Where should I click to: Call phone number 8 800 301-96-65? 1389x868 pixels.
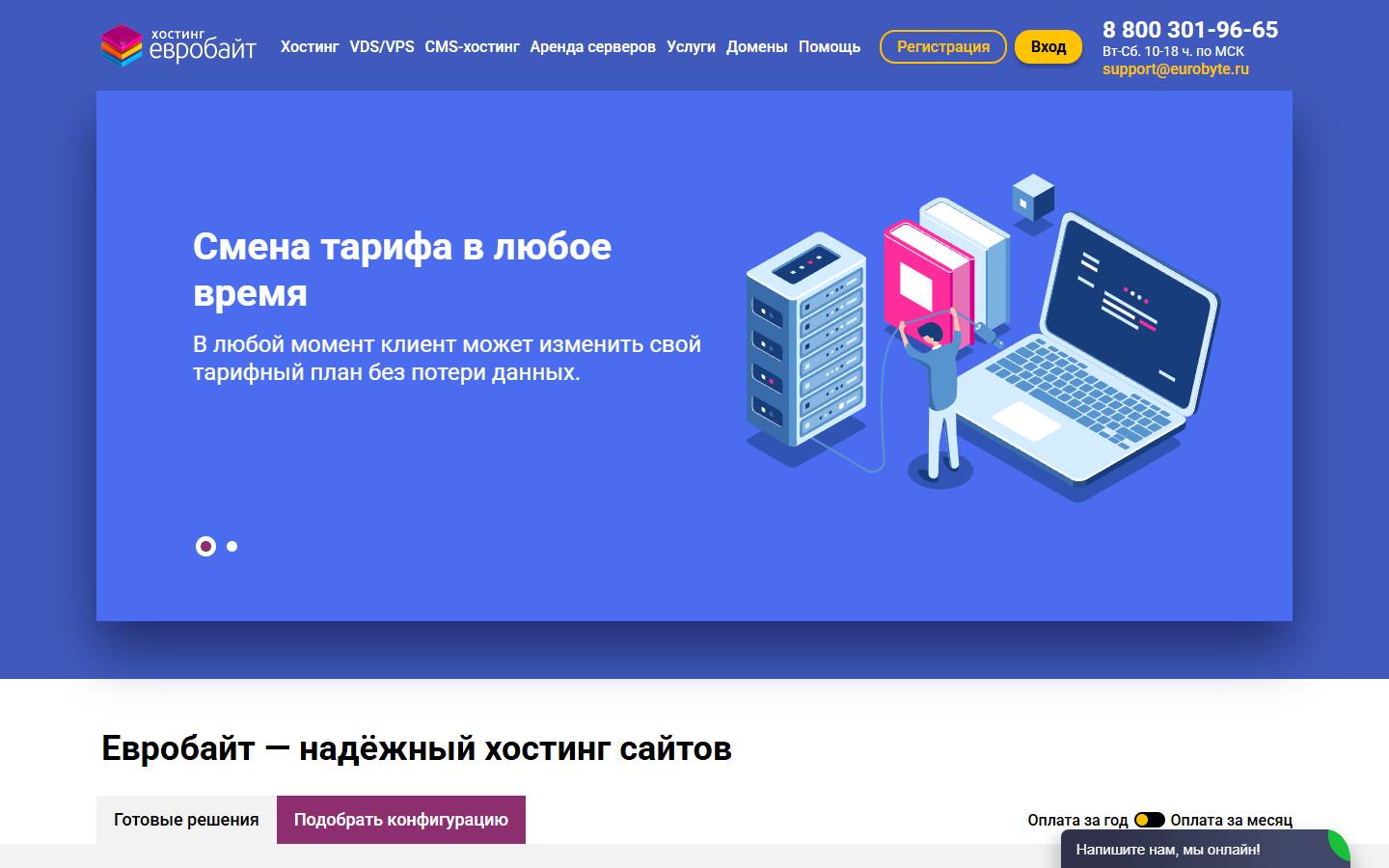point(1190,30)
